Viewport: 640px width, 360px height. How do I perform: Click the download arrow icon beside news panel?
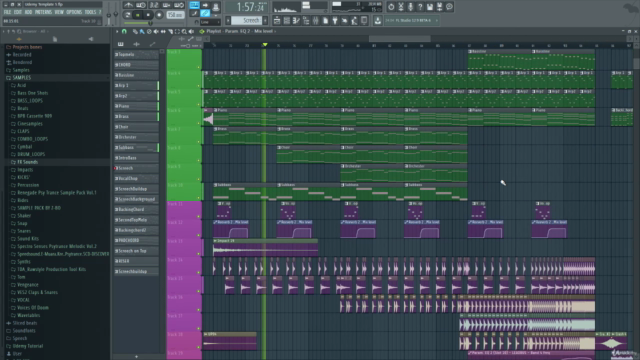coord(378,20)
